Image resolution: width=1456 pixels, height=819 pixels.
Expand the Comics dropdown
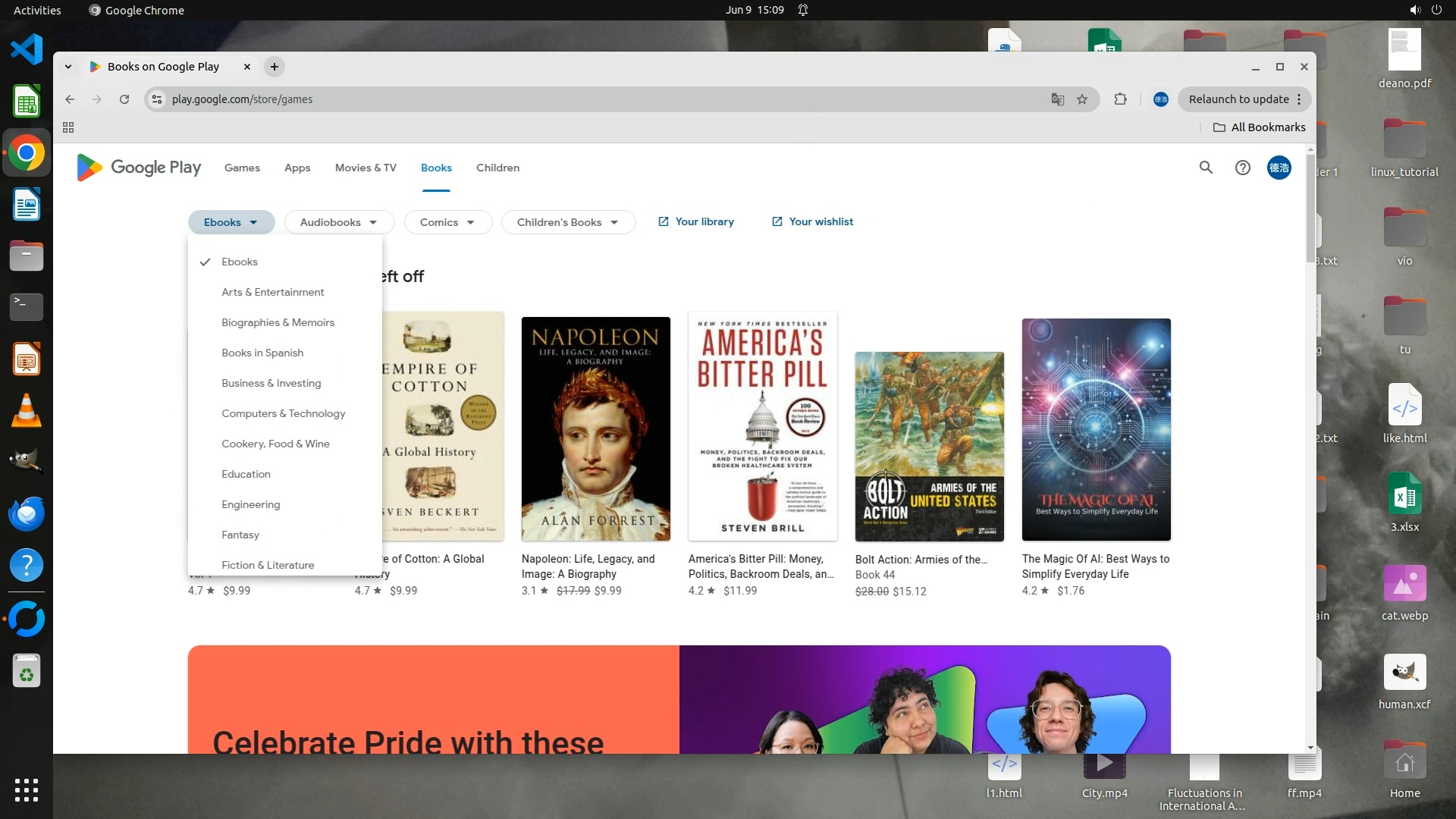click(447, 222)
